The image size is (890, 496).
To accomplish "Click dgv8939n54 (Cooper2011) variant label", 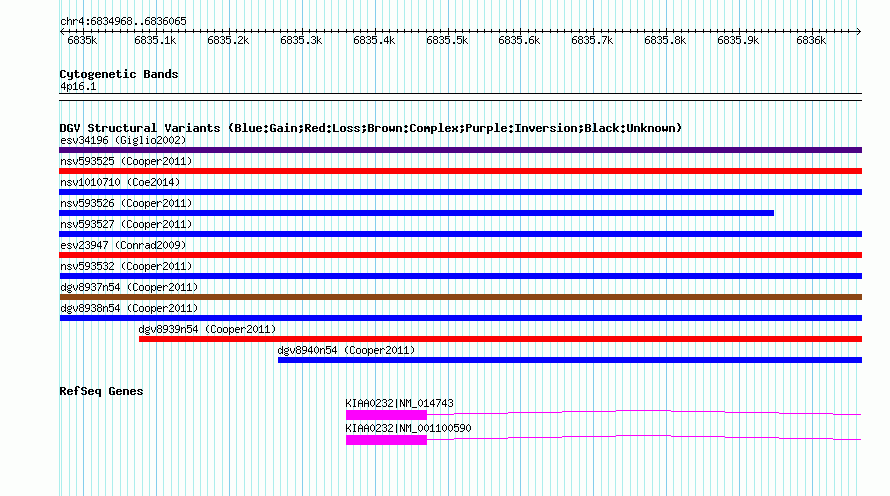I will pyautogui.click(x=207, y=329).
